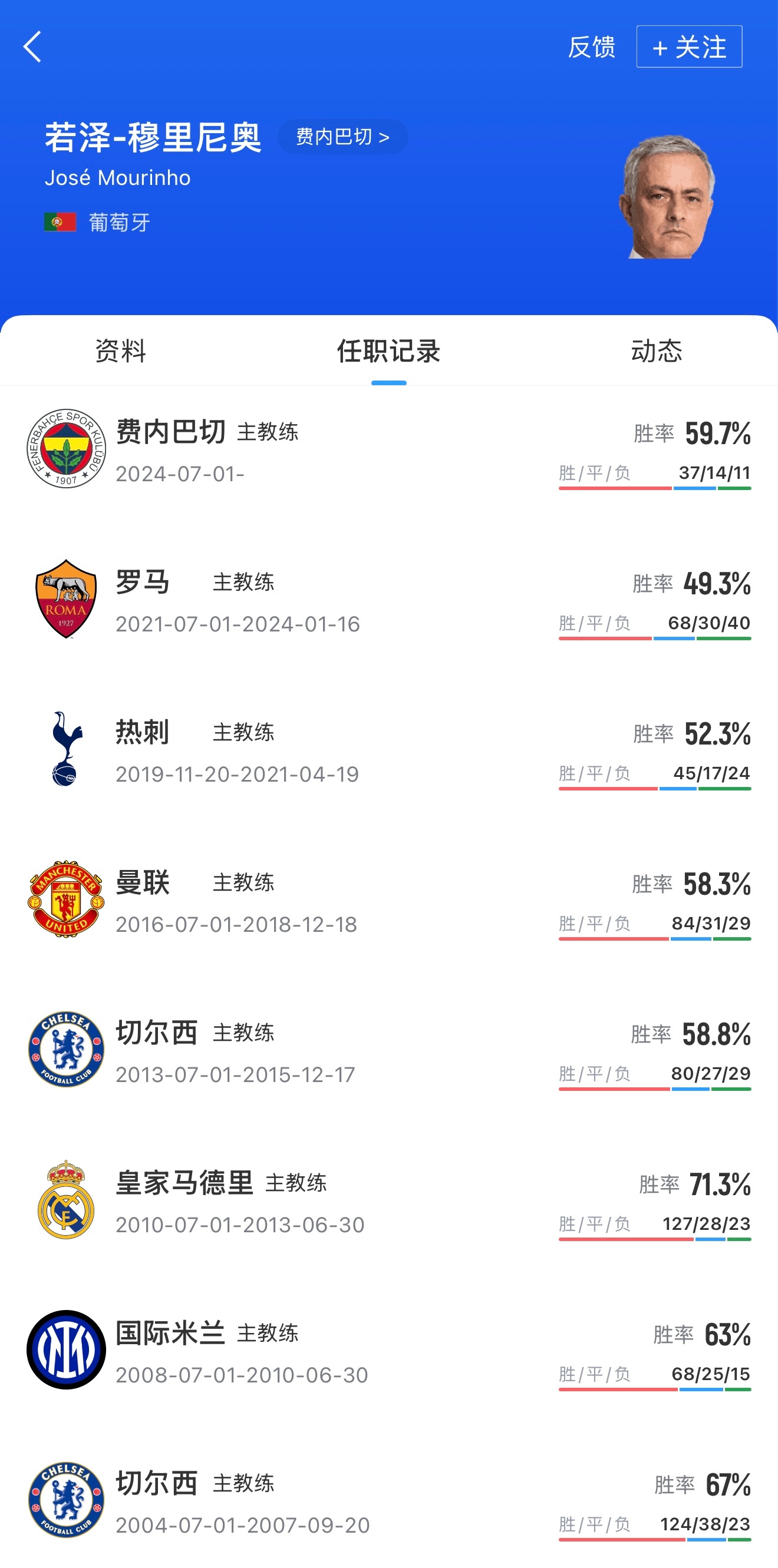Screen dimensions: 778x1568
Task: Tap the Manchester United crest
Action: pos(67,899)
